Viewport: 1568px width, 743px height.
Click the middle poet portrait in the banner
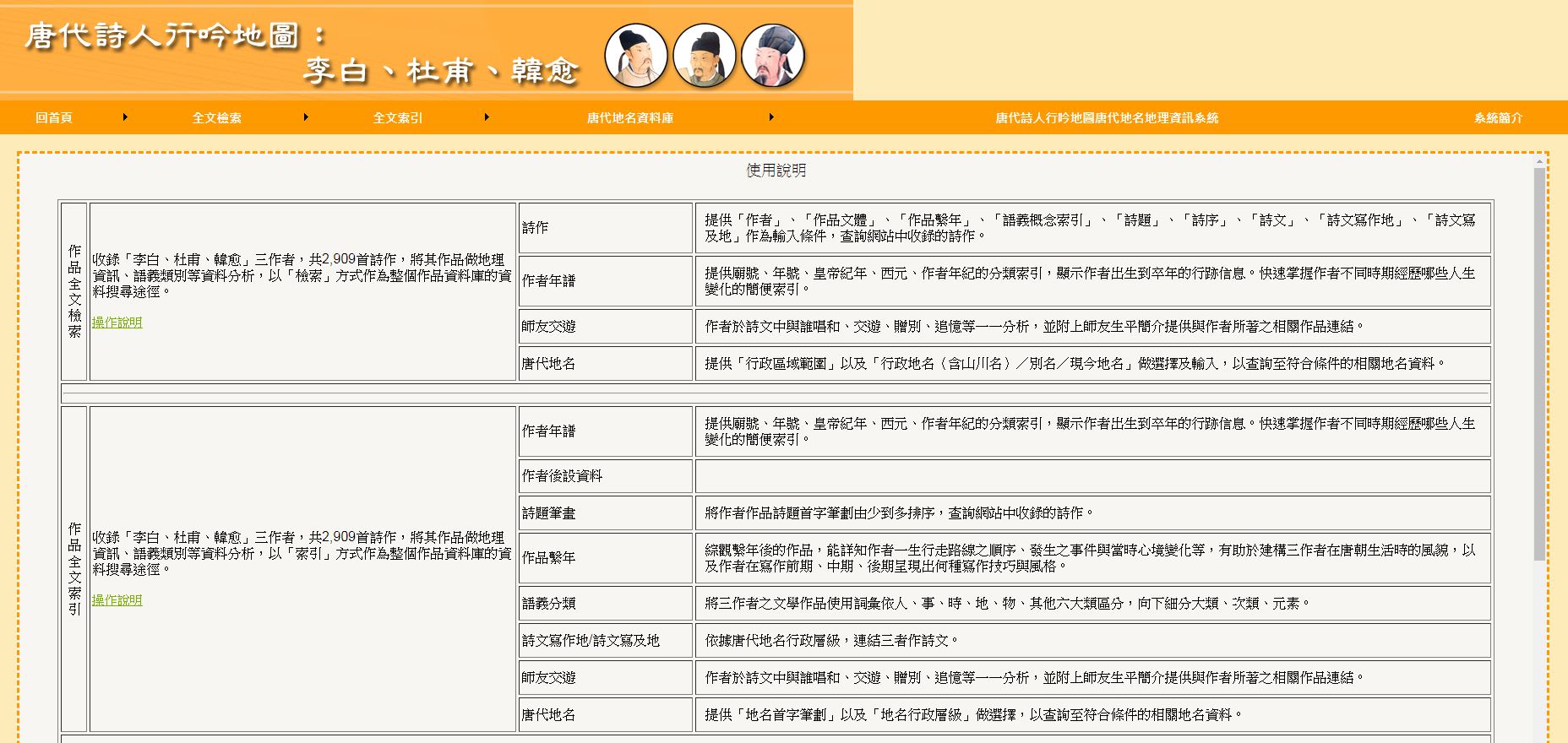coord(704,56)
